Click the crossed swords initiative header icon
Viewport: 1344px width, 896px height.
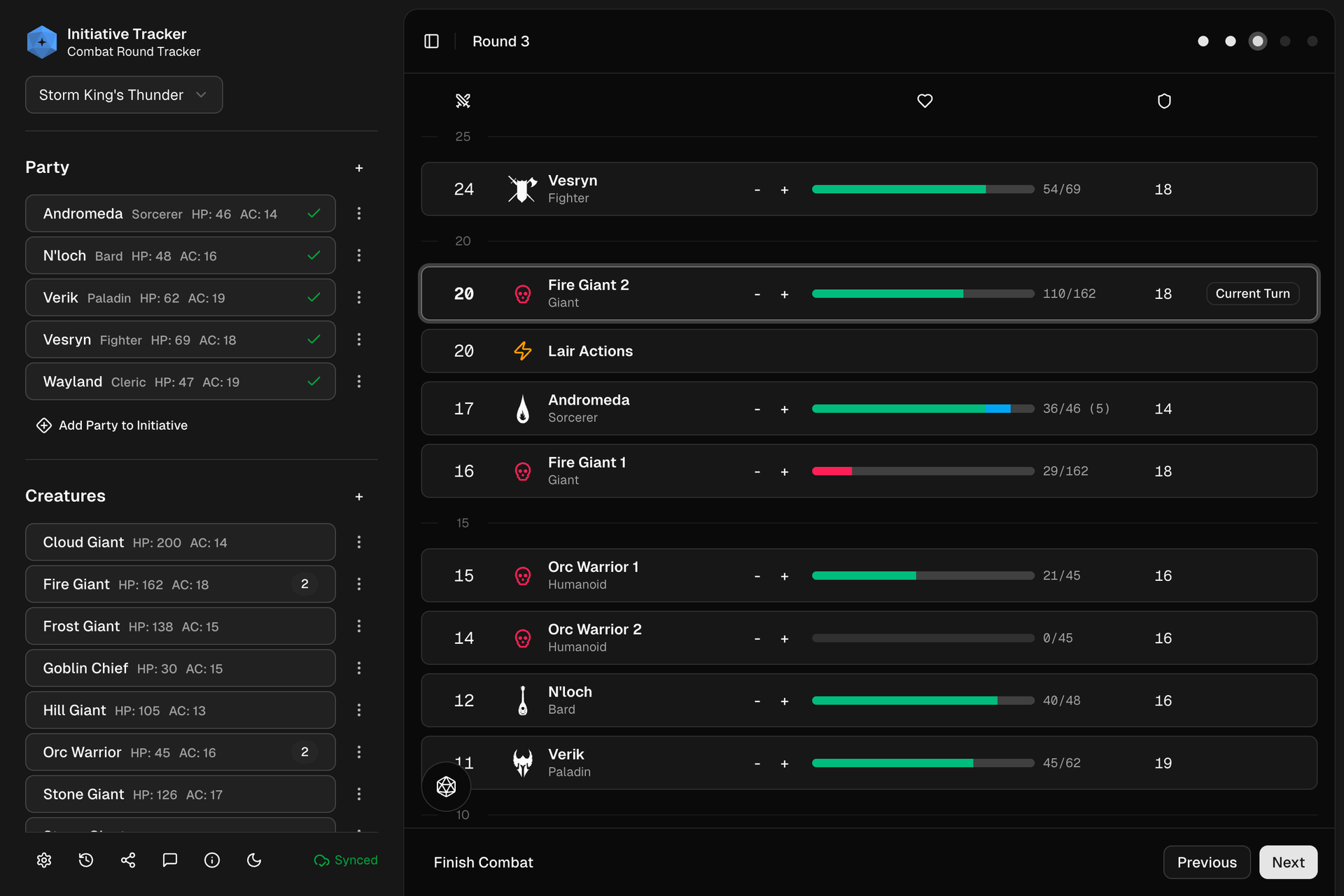[463, 101]
